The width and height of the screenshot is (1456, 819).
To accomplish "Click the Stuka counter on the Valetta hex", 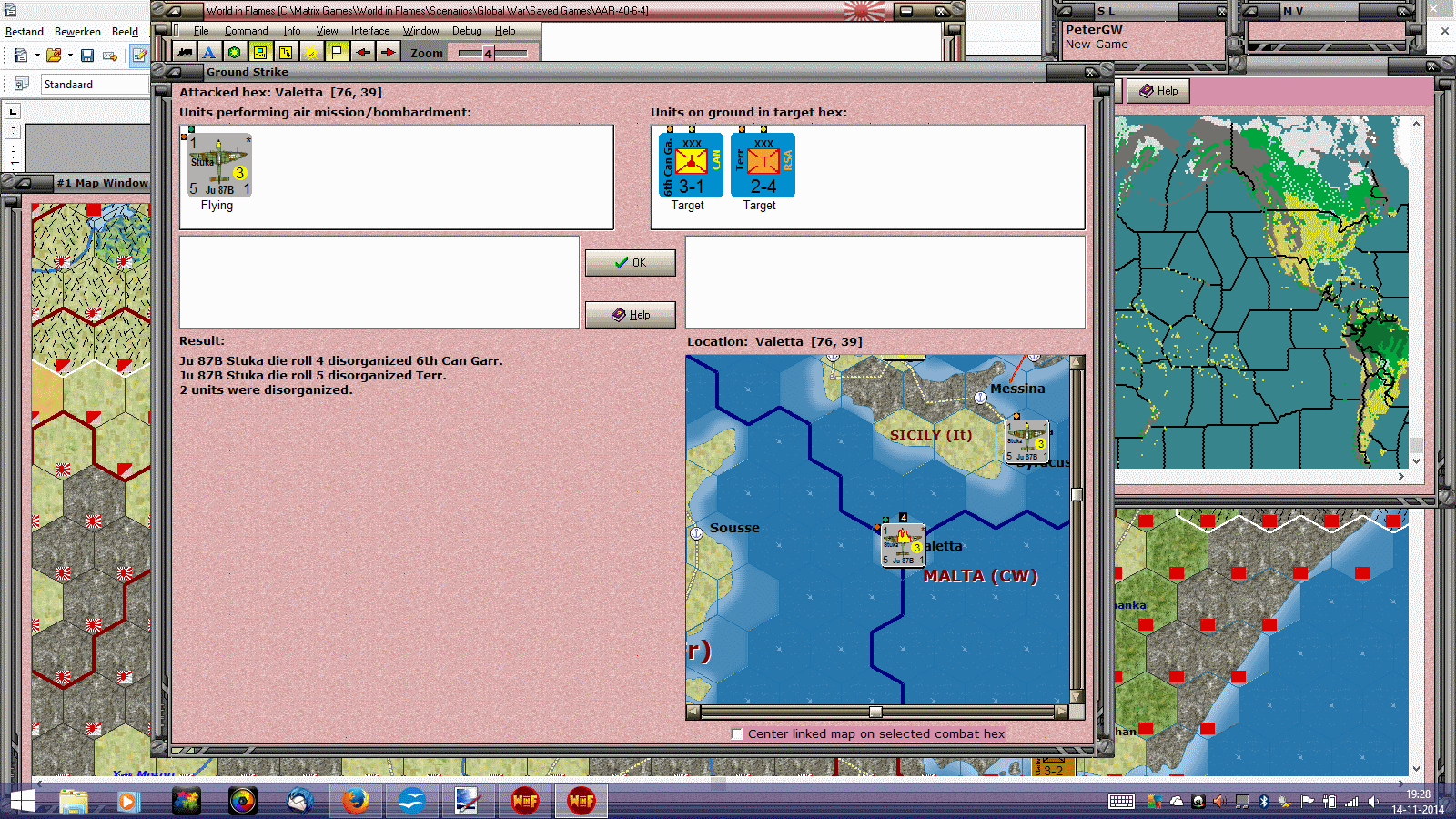I will [903, 545].
